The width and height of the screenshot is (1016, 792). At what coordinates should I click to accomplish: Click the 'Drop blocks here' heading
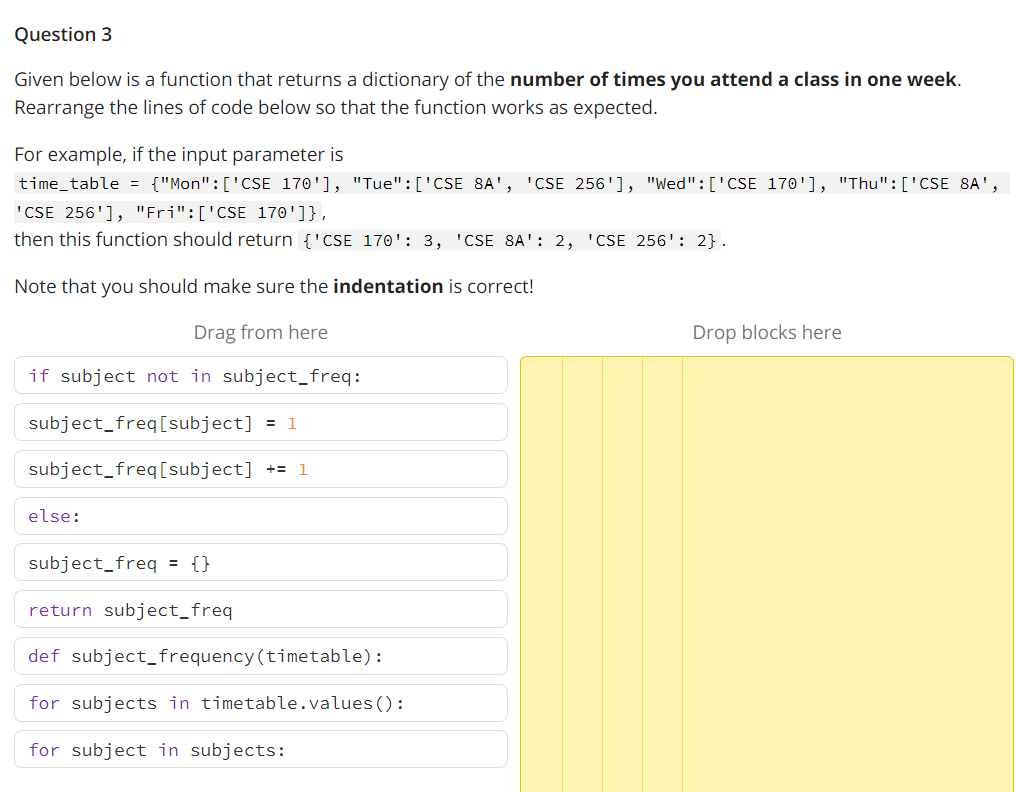[766, 332]
